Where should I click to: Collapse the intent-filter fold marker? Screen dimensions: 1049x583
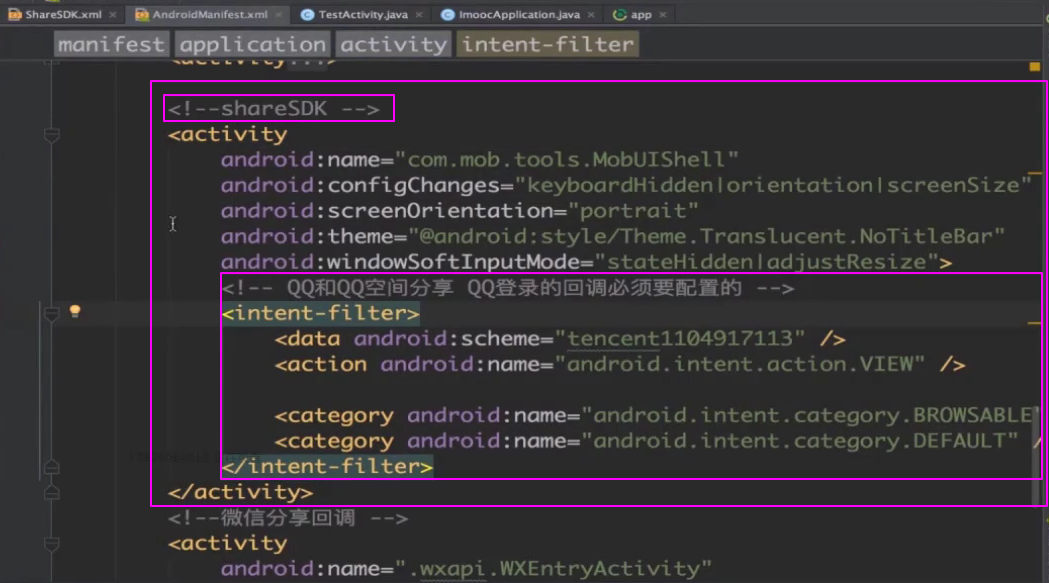point(52,313)
